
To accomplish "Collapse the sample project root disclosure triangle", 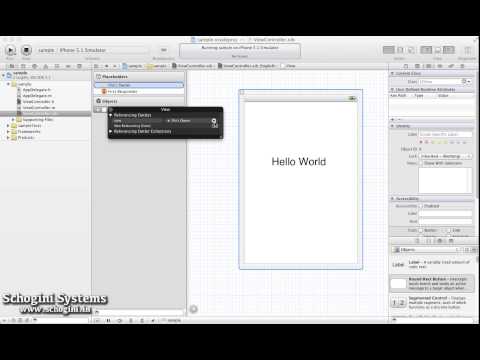I will point(3,75).
